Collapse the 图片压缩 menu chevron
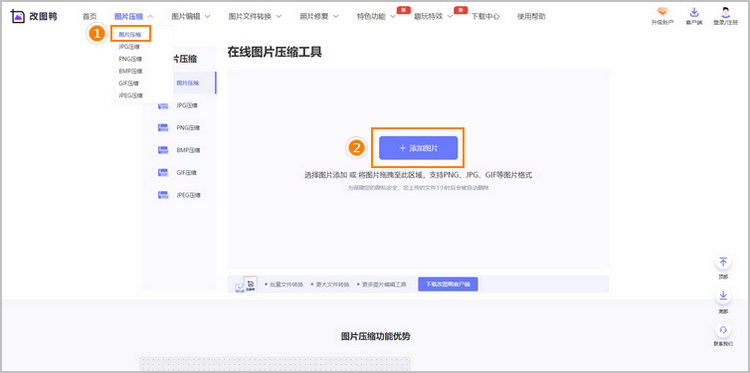This screenshot has height=373, width=750. 150,17
